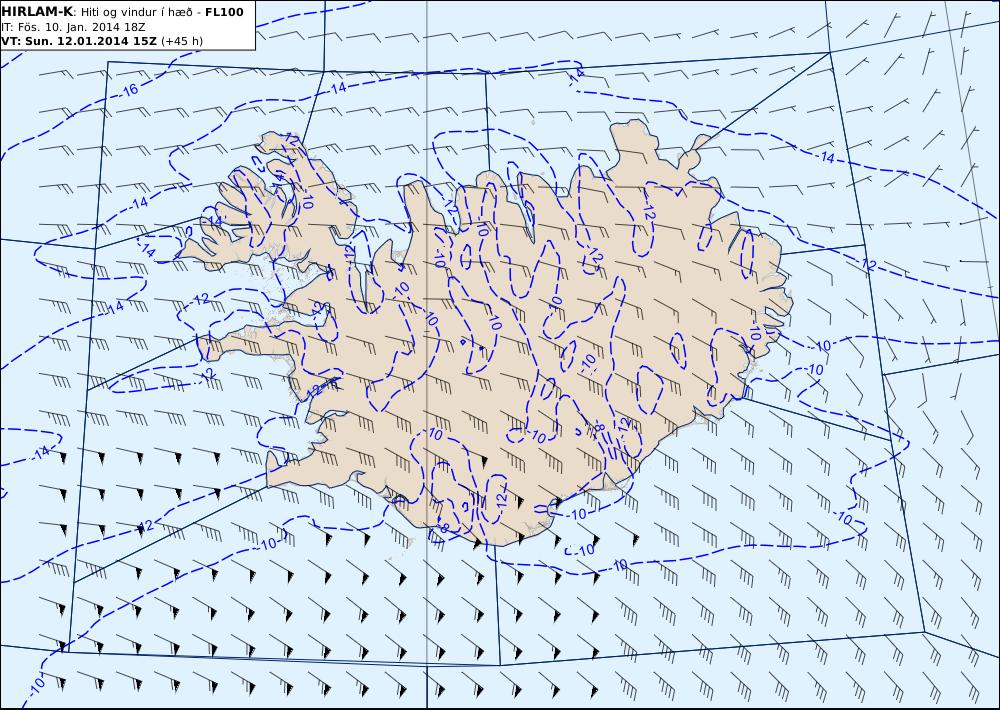Click the -16 isotherm contour label

coord(128,91)
